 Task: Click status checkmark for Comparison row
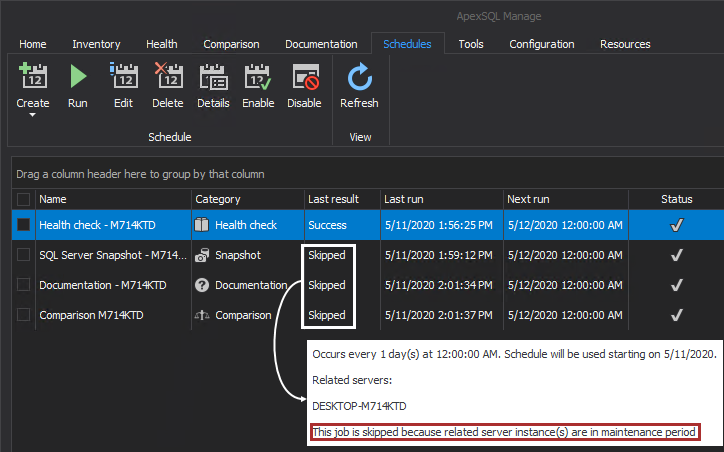pos(676,315)
